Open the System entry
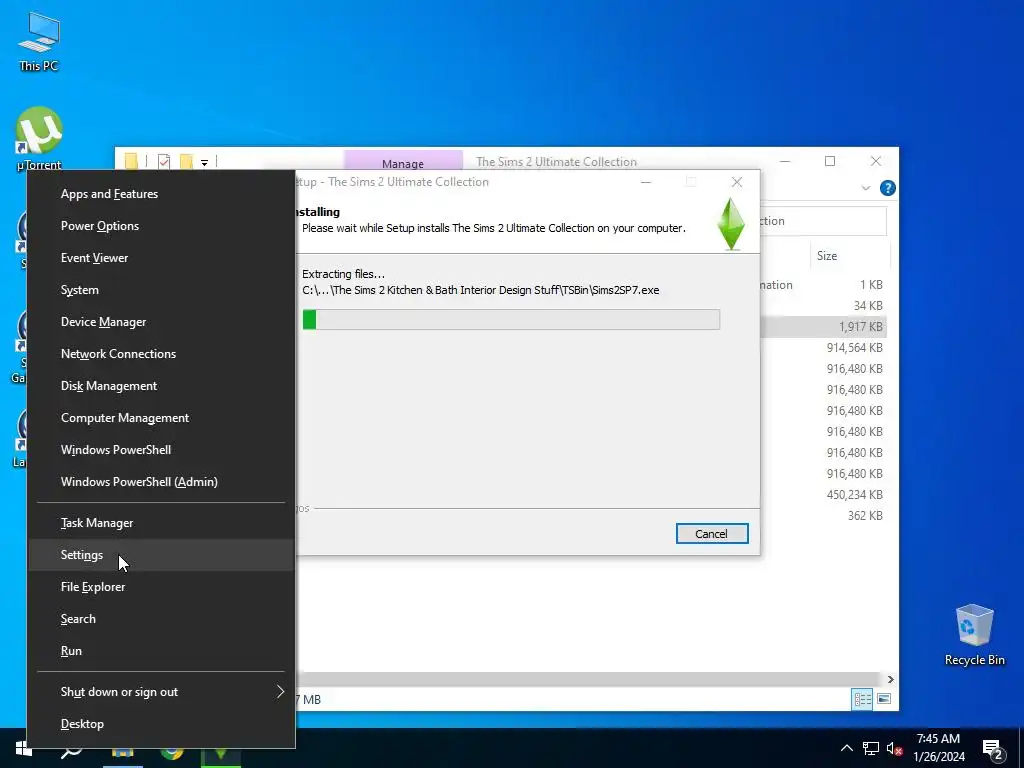Viewport: 1024px width, 768px height. click(x=161, y=290)
